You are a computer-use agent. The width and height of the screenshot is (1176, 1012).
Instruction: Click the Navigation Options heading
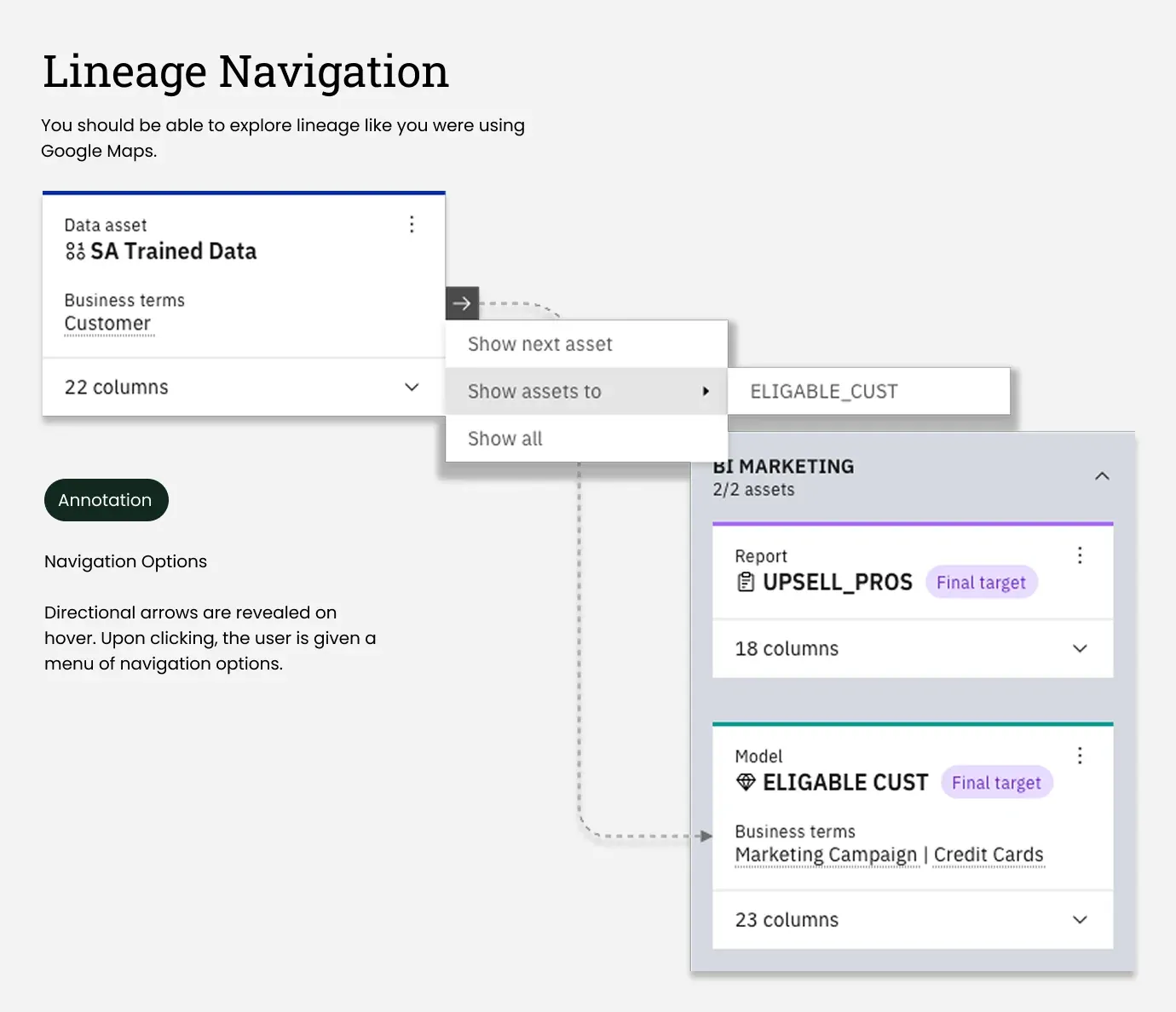pyautogui.click(x=126, y=561)
